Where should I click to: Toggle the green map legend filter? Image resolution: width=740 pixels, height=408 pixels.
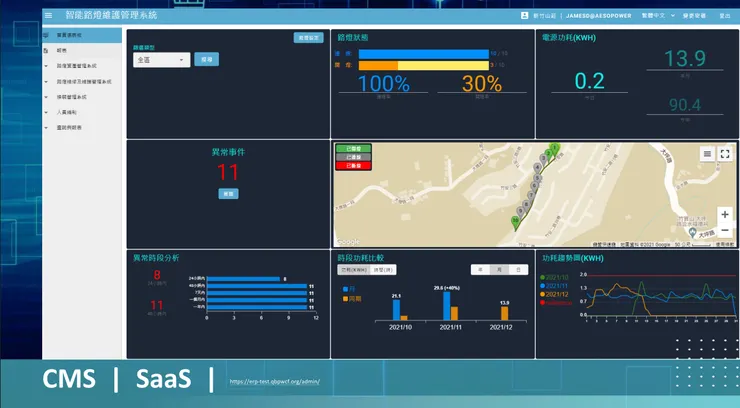pos(353,149)
